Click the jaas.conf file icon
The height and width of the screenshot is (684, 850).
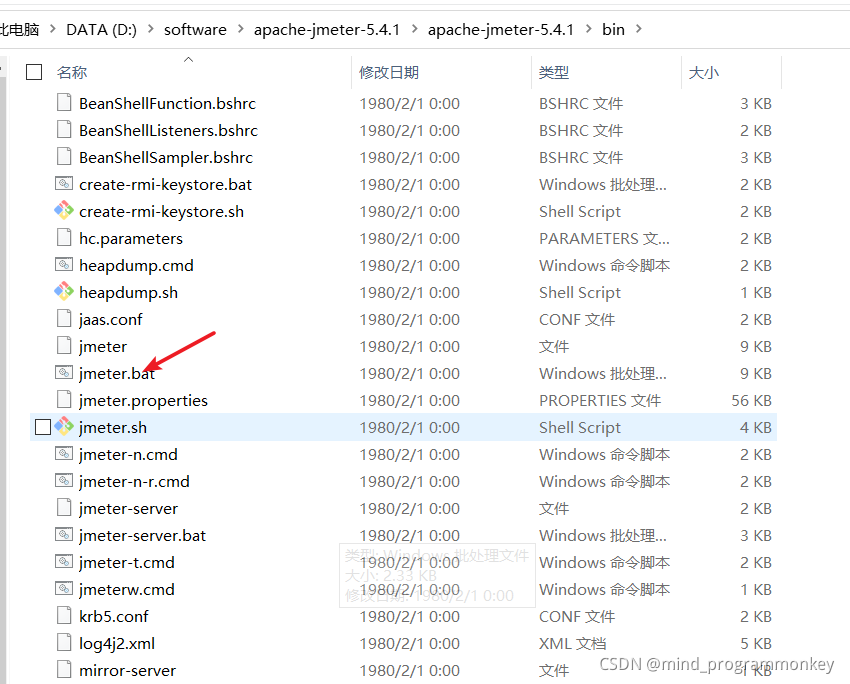pyautogui.click(x=64, y=319)
